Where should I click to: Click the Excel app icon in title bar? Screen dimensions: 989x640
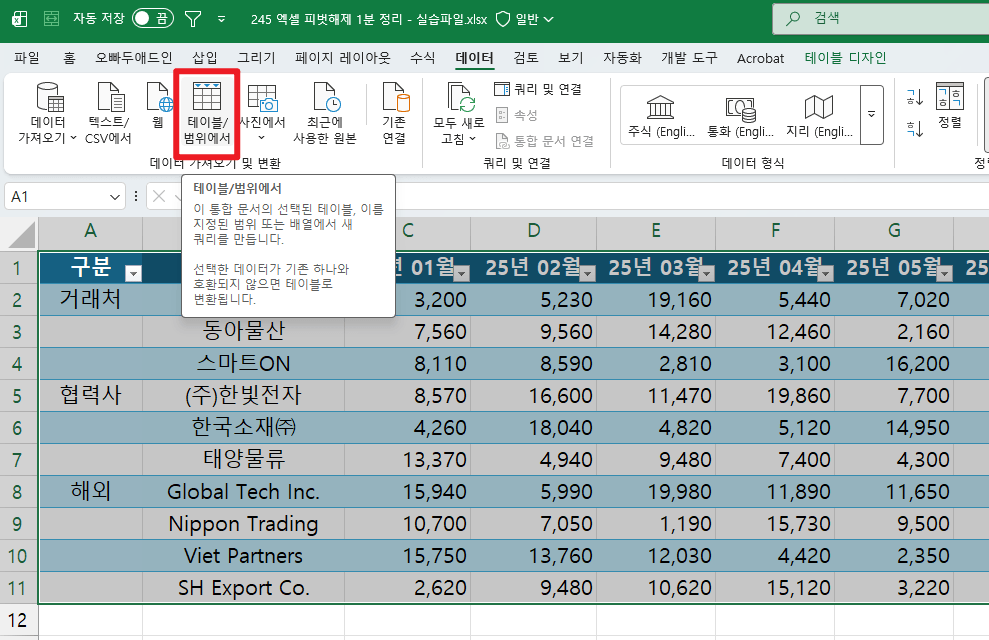[x=20, y=19]
